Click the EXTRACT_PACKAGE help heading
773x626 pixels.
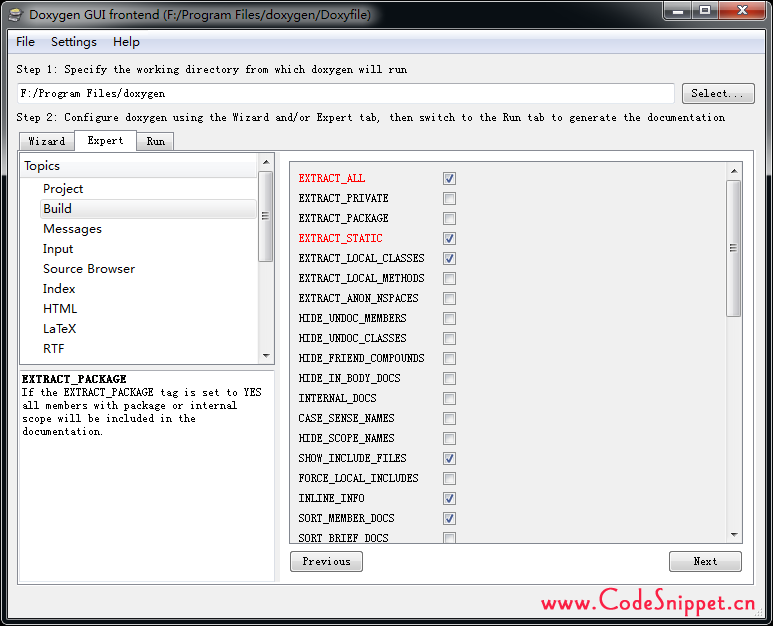point(74,379)
